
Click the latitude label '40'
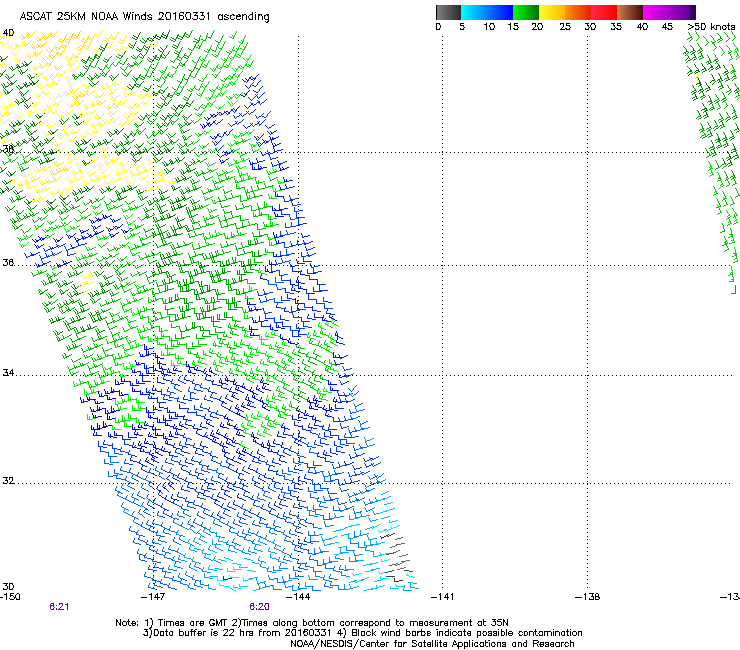click(8, 33)
